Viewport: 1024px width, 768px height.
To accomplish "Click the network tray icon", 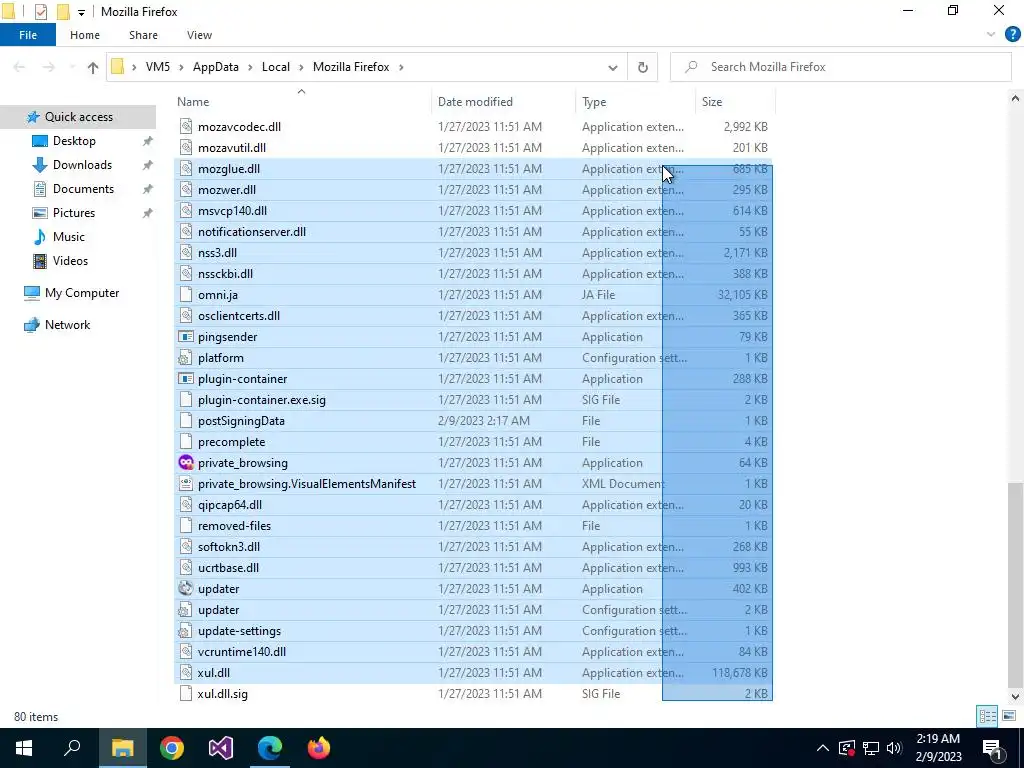I will pos(871,748).
